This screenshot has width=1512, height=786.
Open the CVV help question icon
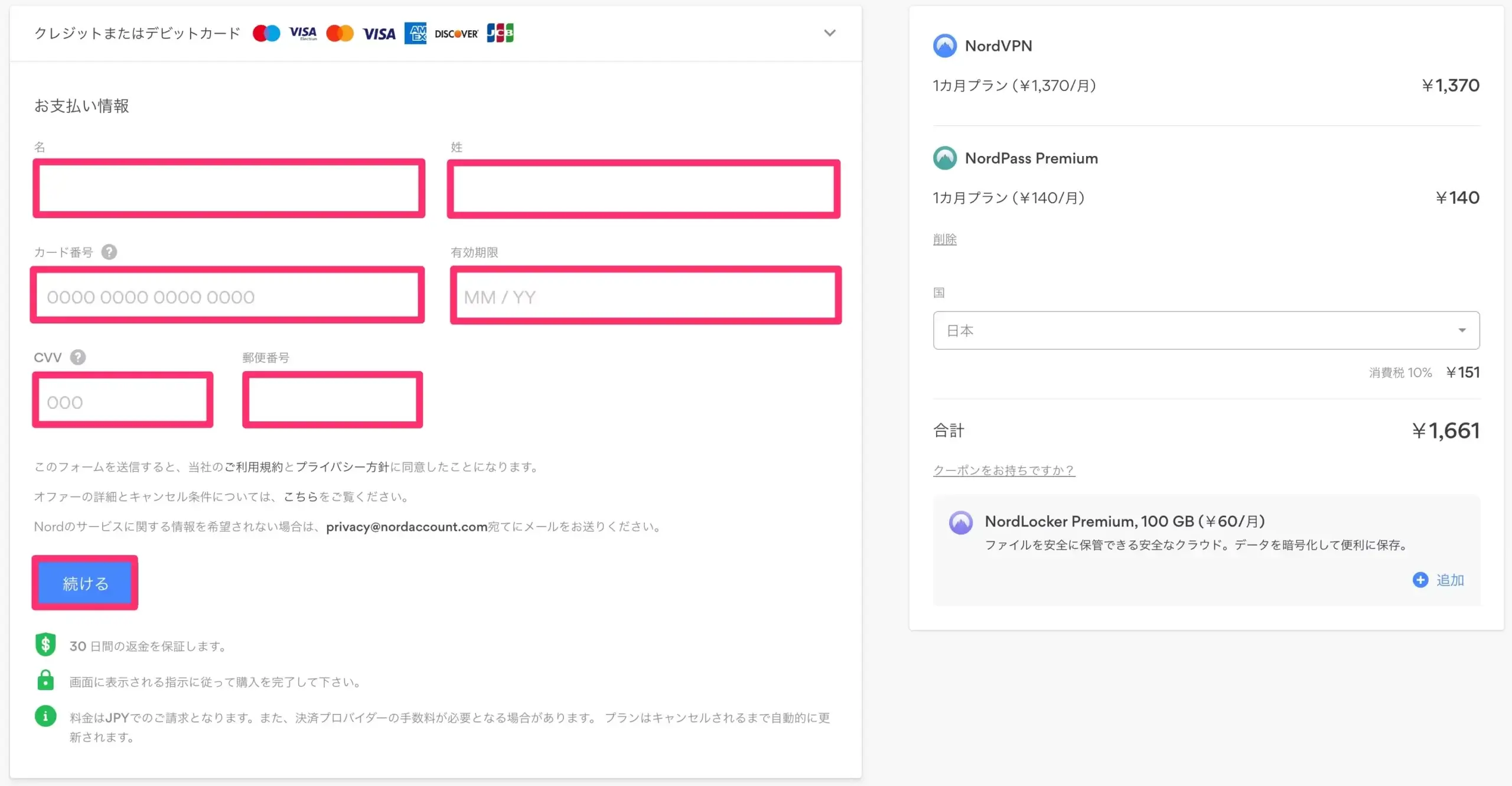78,358
